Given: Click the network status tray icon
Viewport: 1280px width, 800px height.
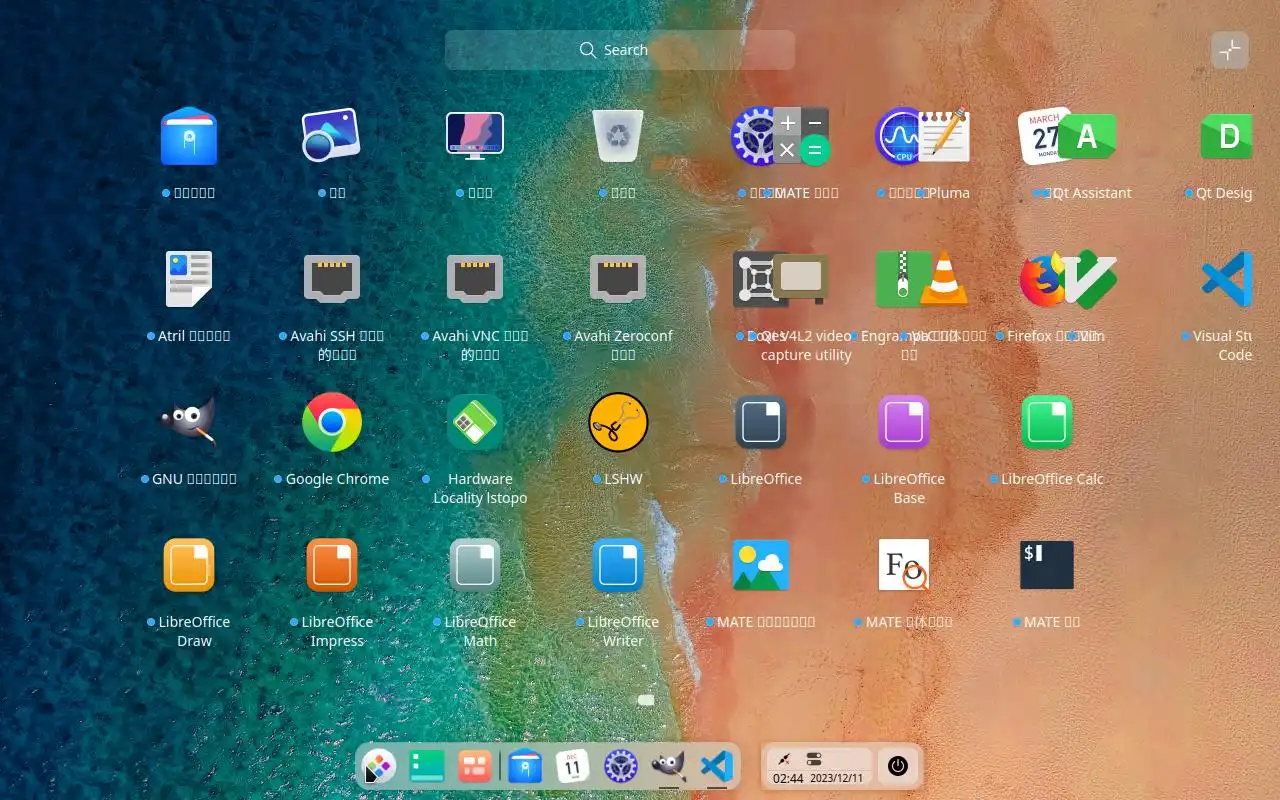Looking at the screenshot, I should pos(784,759).
